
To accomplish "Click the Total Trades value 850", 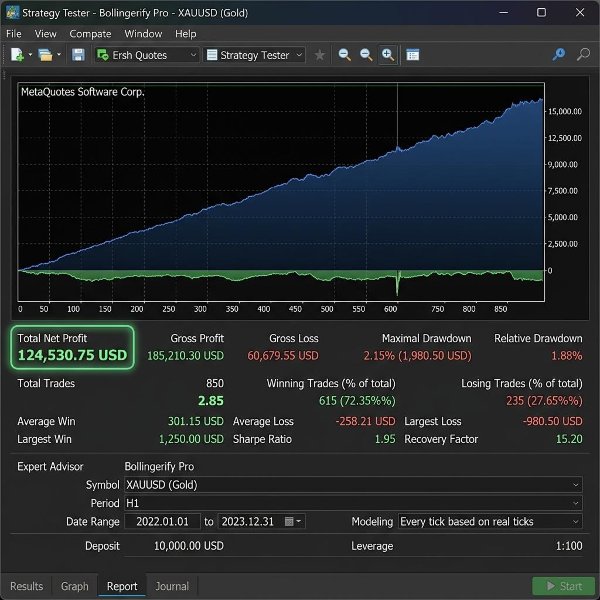I will pos(215,383).
